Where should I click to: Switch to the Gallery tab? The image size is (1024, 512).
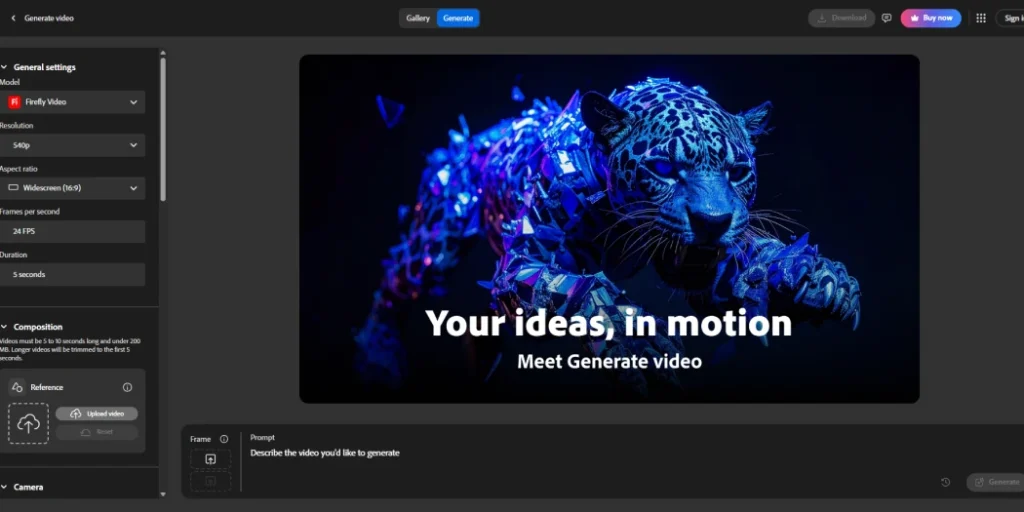418,18
